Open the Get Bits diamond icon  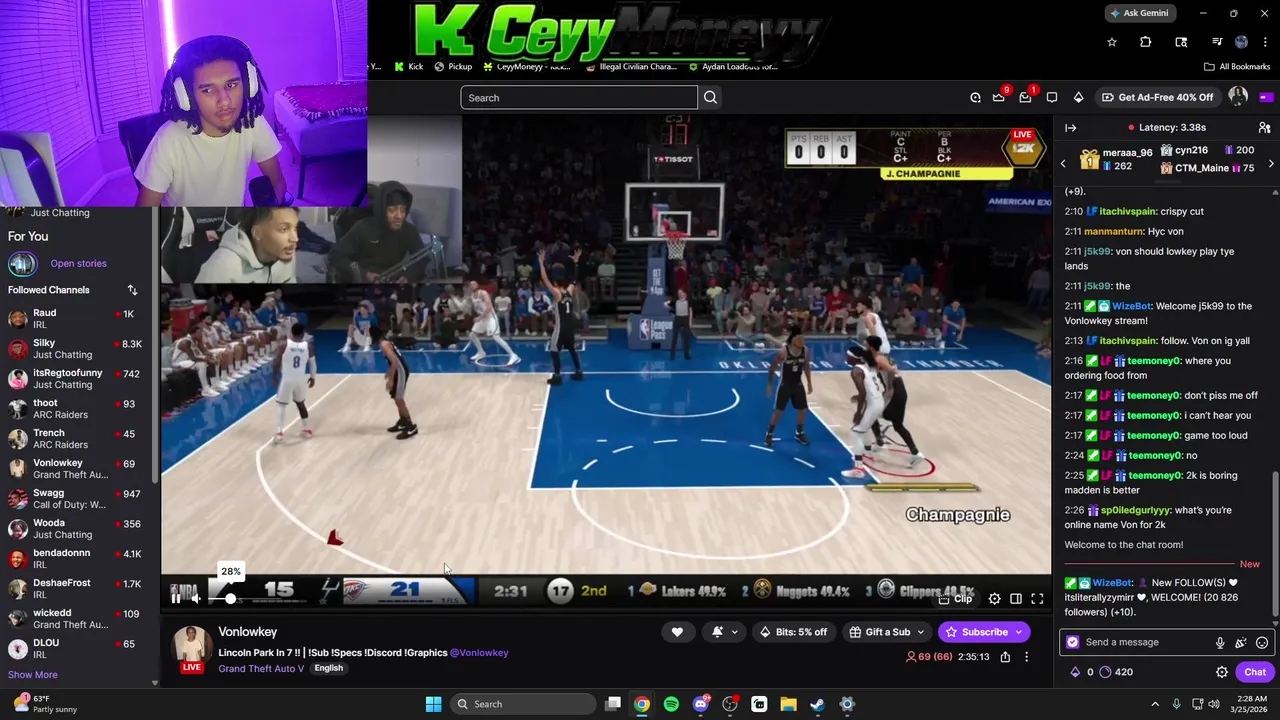[x=1078, y=98]
